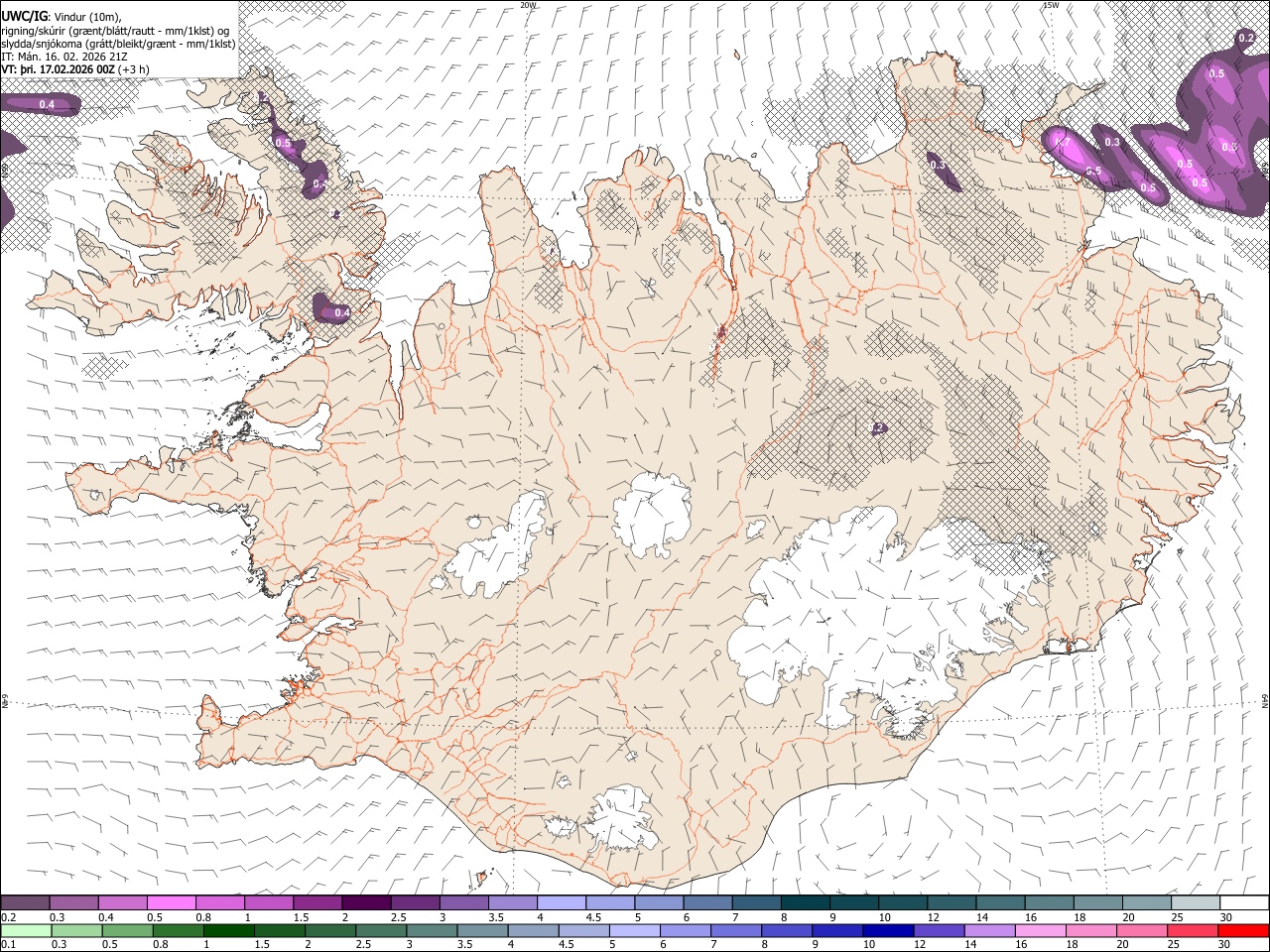Pick pale green lower swatch labeled 0.1
1270x952 pixels.
(26, 930)
